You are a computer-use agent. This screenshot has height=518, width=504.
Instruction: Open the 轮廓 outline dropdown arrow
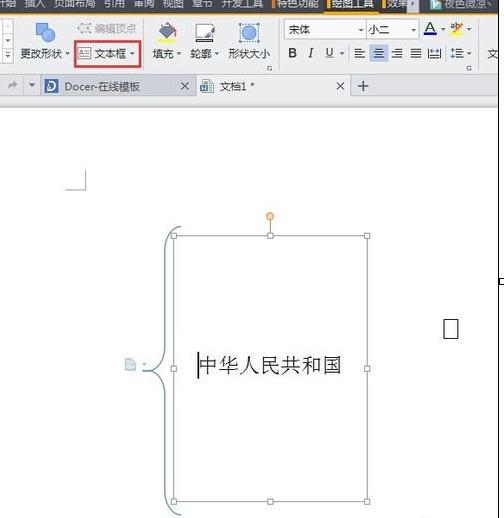click(x=217, y=53)
